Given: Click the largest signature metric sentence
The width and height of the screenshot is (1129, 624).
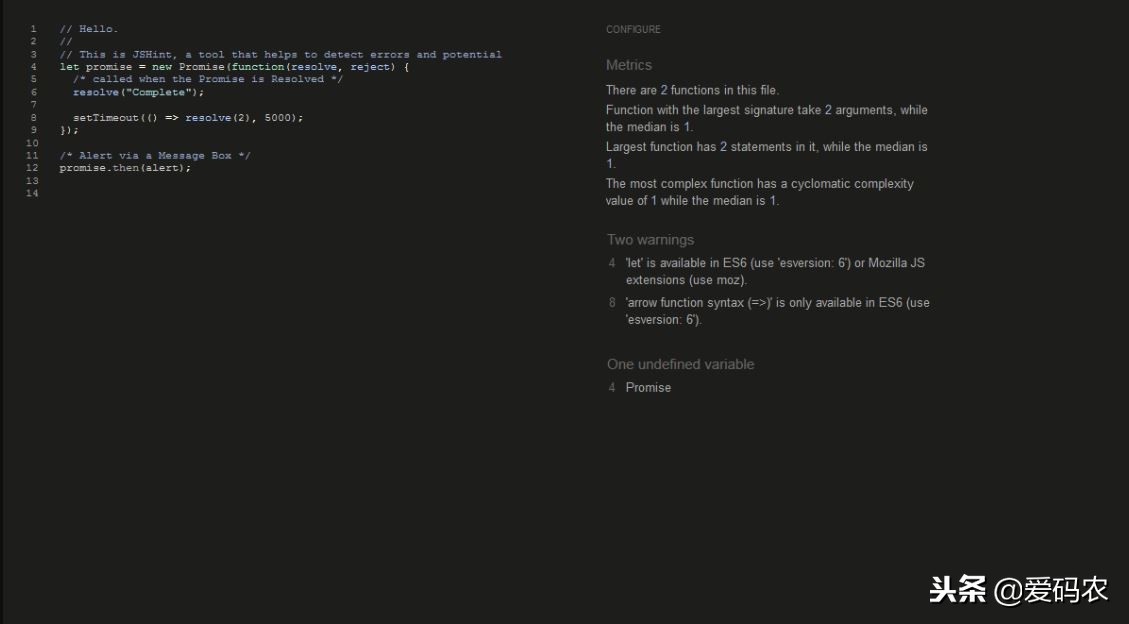Looking at the screenshot, I should (x=766, y=118).
